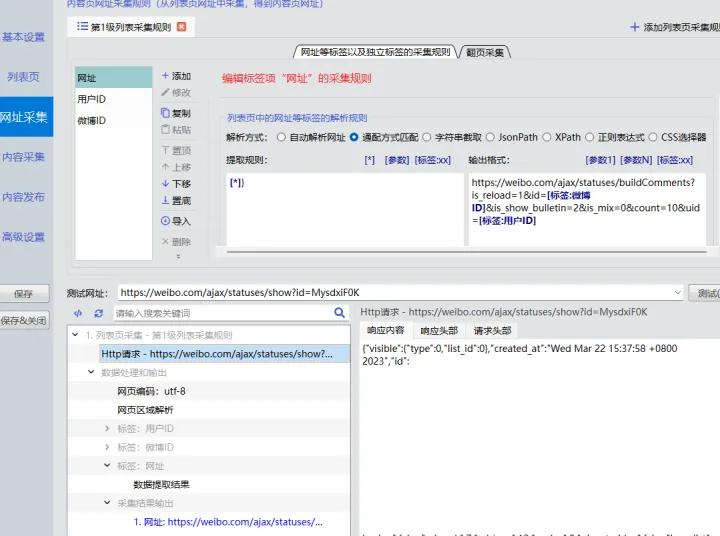The width and height of the screenshot is (720, 536).
Task: Focus the 请输入搜索关键词 search field
Action: tap(224, 313)
